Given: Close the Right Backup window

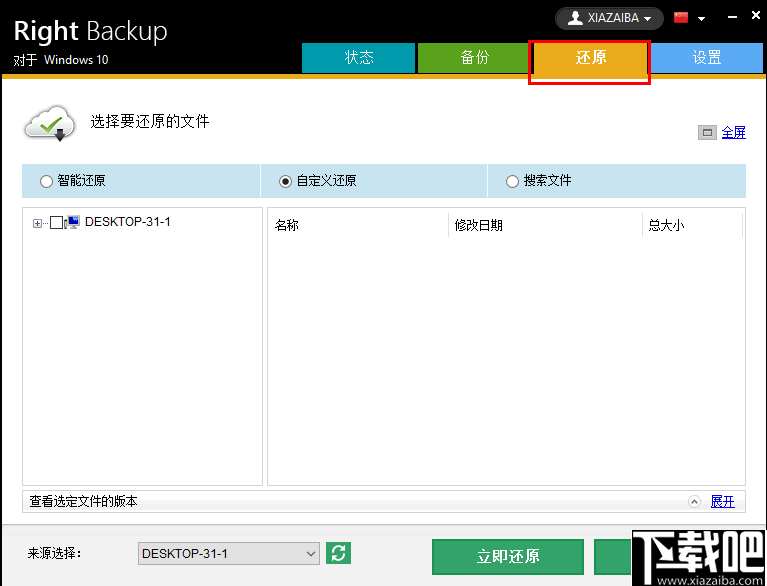Looking at the screenshot, I should coord(756,16).
